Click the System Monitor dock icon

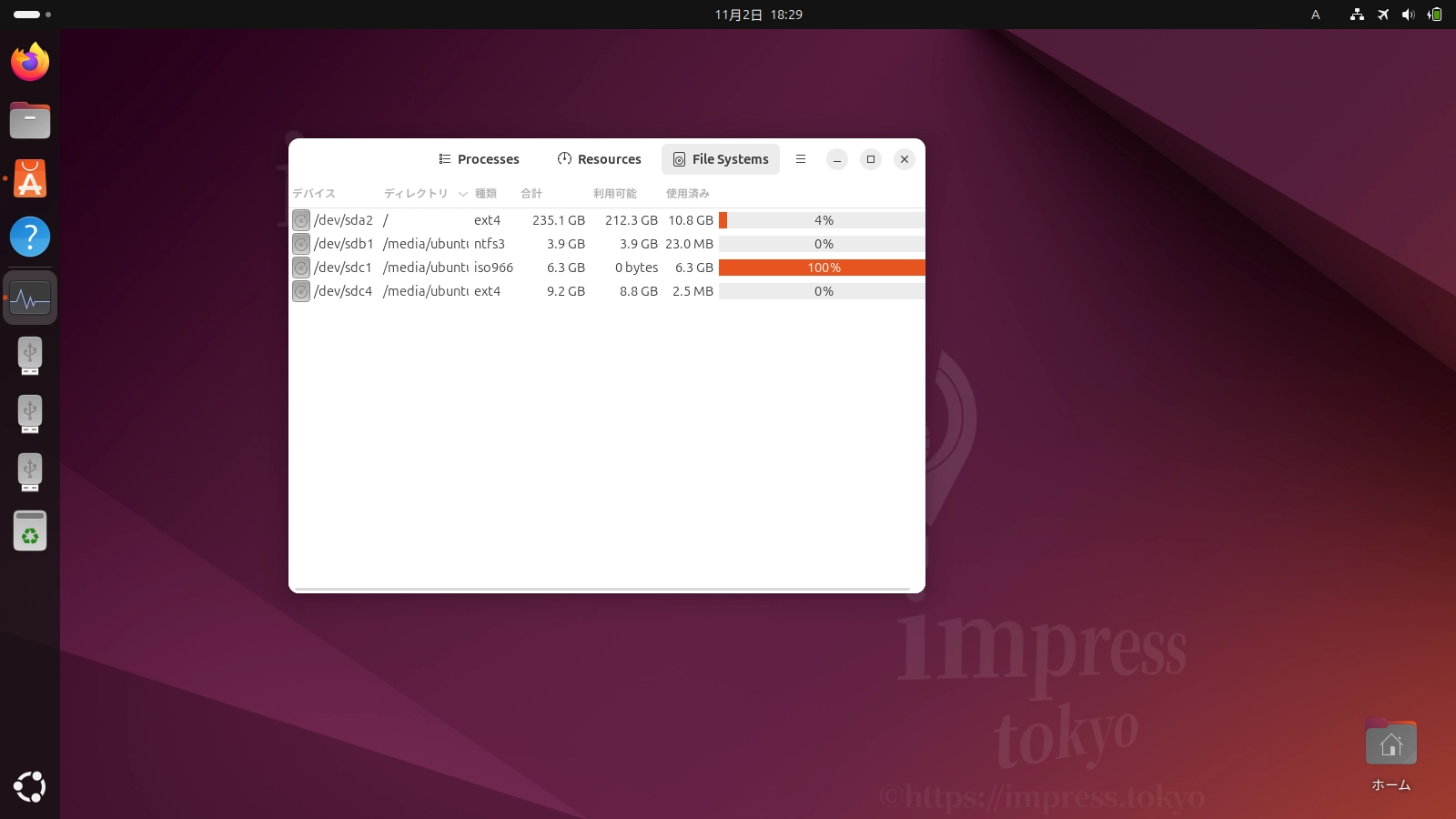coord(30,298)
